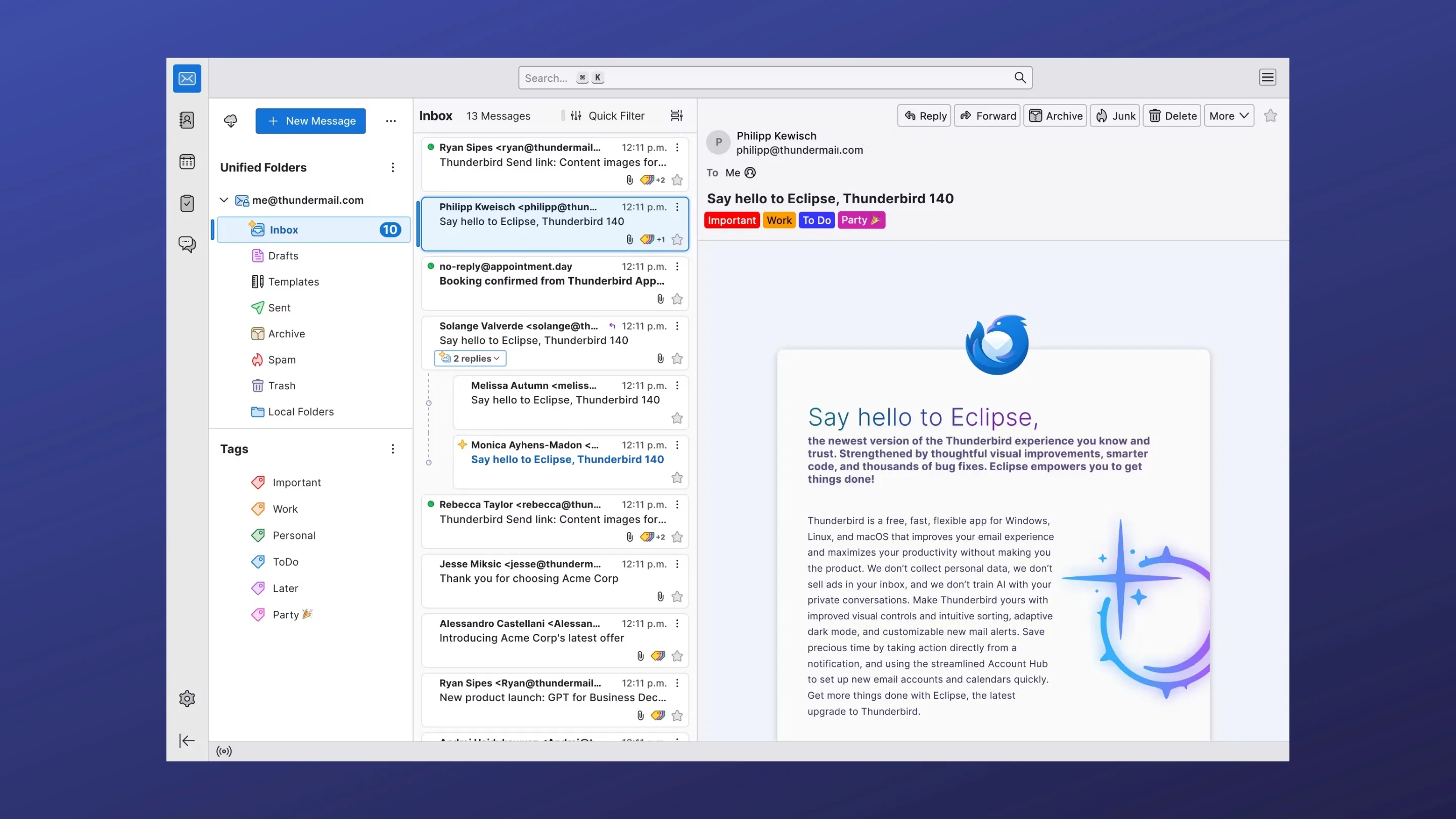Star the Monica Ayhens-Madon message
1456x819 pixels.
tap(677, 478)
